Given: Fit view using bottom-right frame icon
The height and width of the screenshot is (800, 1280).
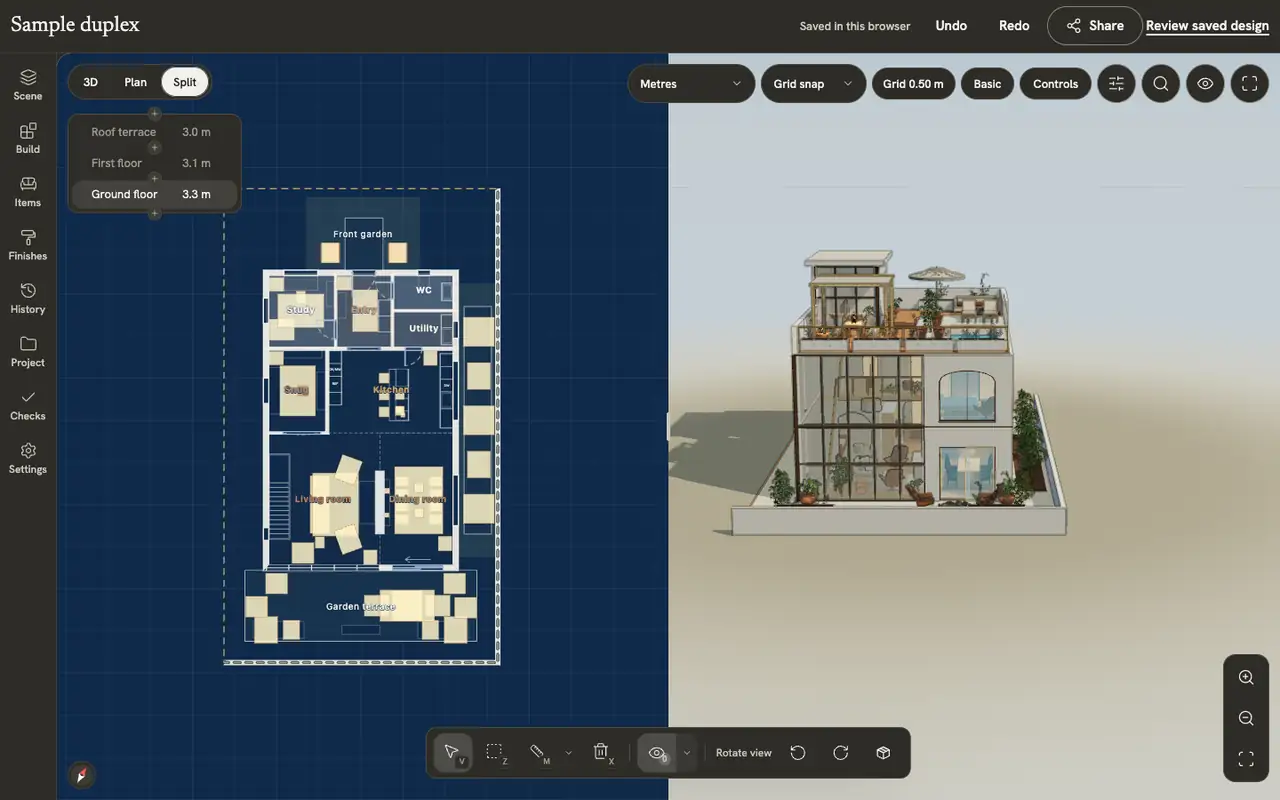Looking at the screenshot, I should (1246, 759).
